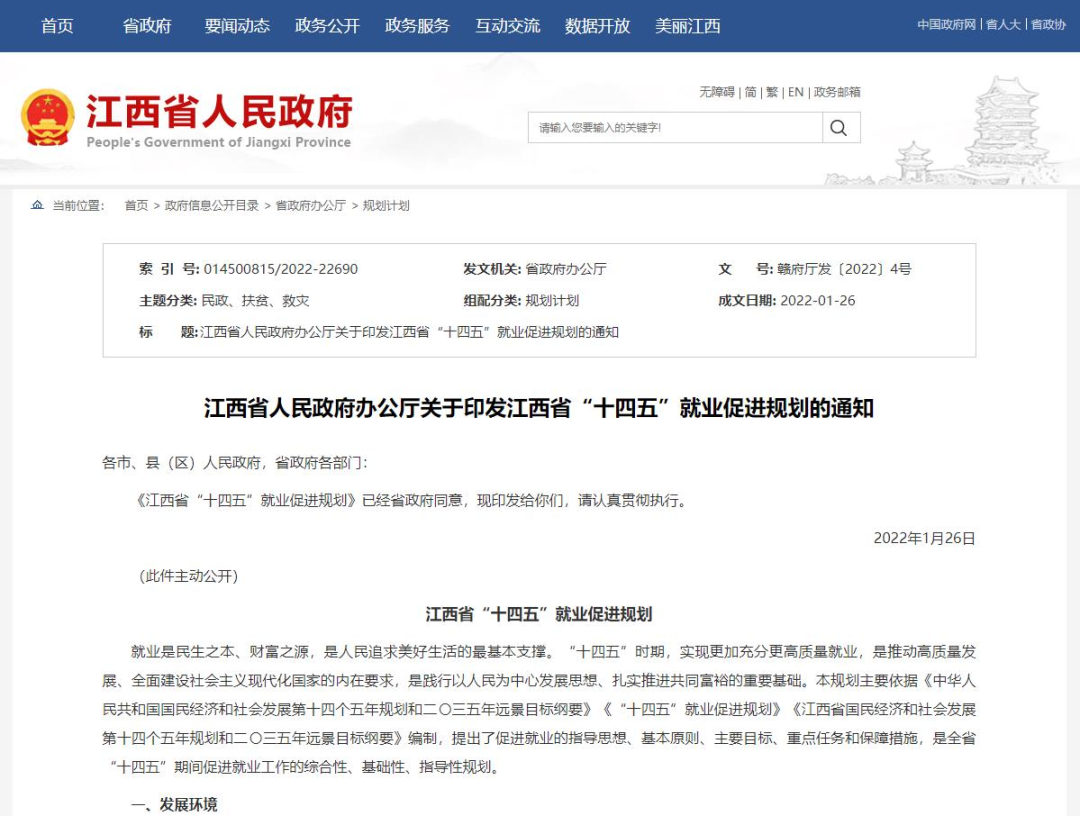
Task: Open the 省政府 navigation tab
Action: (x=147, y=26)
